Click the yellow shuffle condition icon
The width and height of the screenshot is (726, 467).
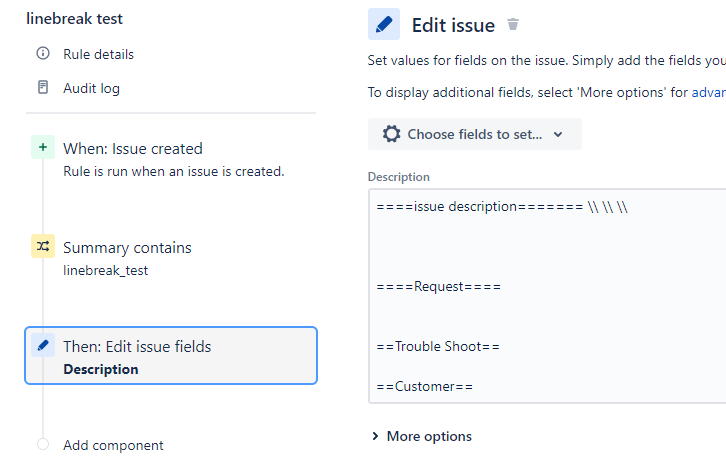coord(42,247)
